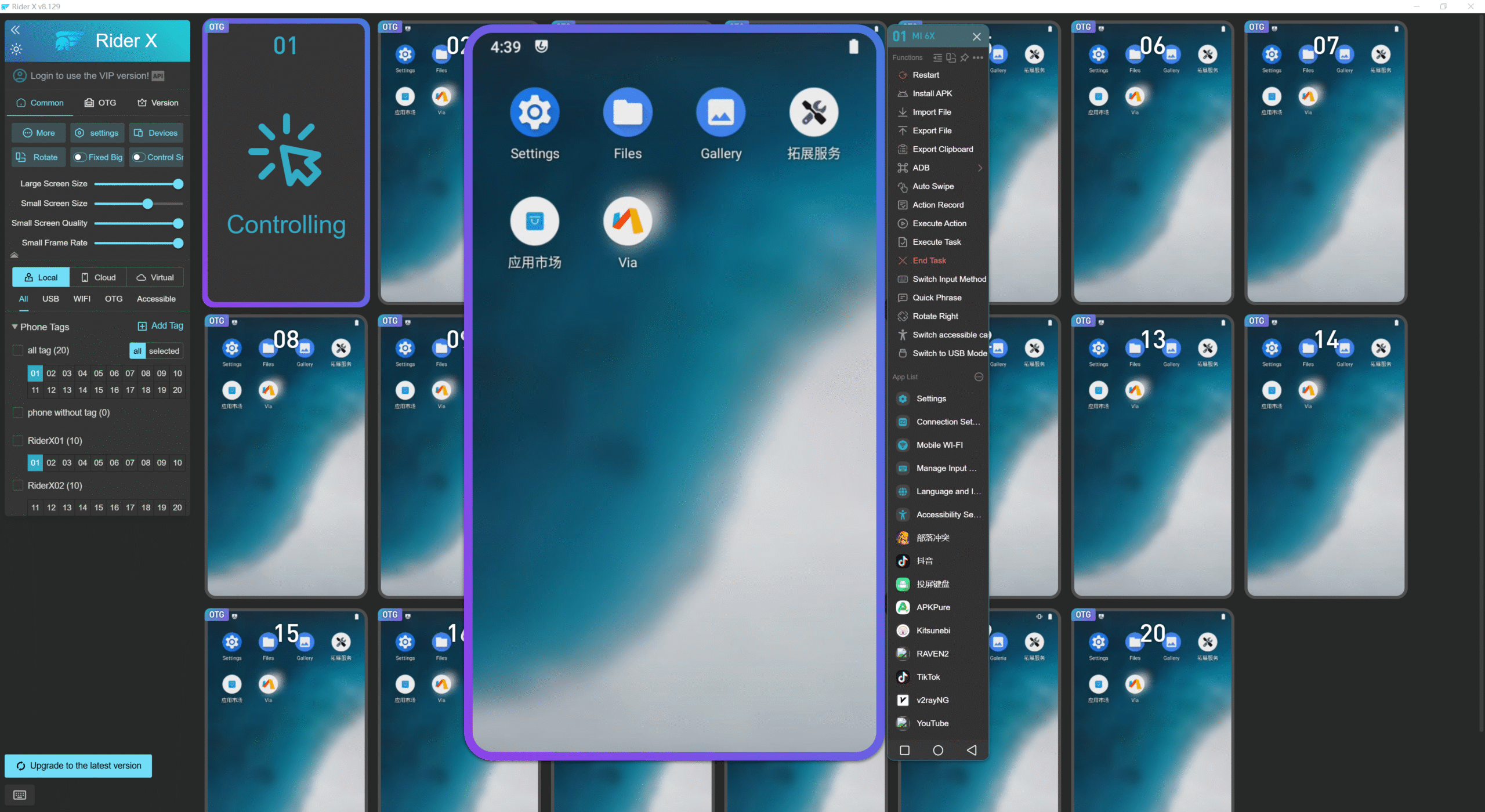
Task: Collapse the left sidebar with double-chevron icon
Action: point(15,30)
